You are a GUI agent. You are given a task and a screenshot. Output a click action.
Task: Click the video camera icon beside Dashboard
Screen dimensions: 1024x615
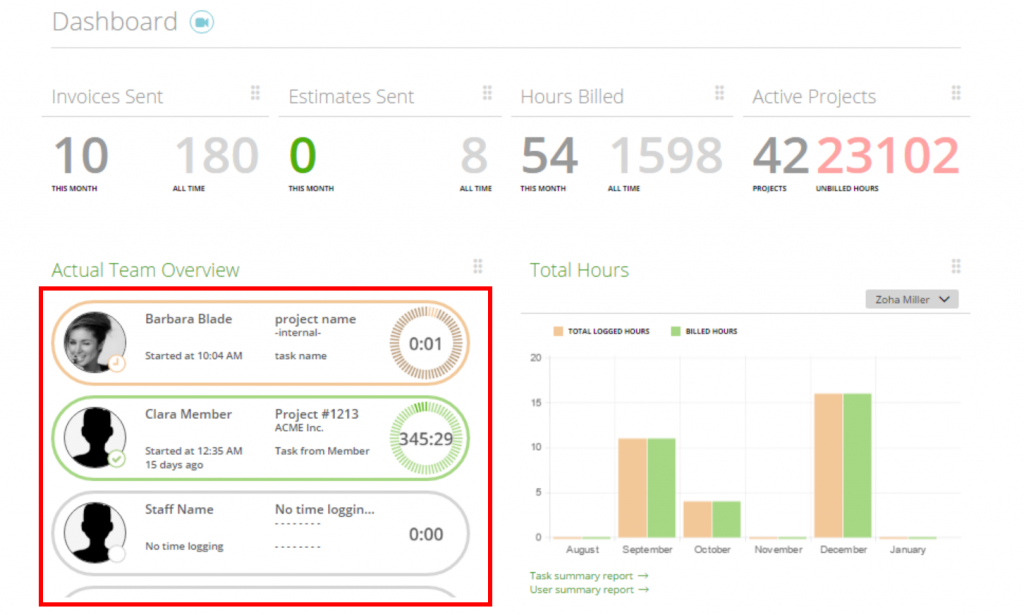click(202, 22)
